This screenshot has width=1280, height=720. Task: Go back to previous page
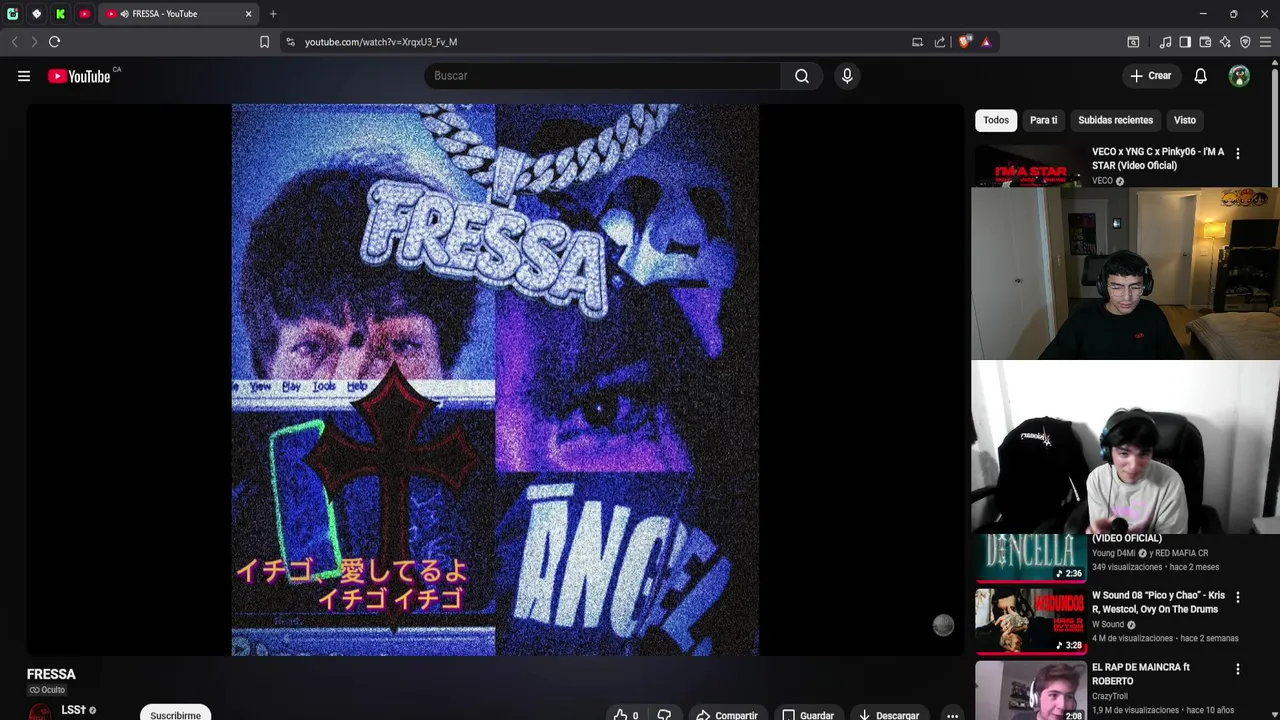click(14, 42)
